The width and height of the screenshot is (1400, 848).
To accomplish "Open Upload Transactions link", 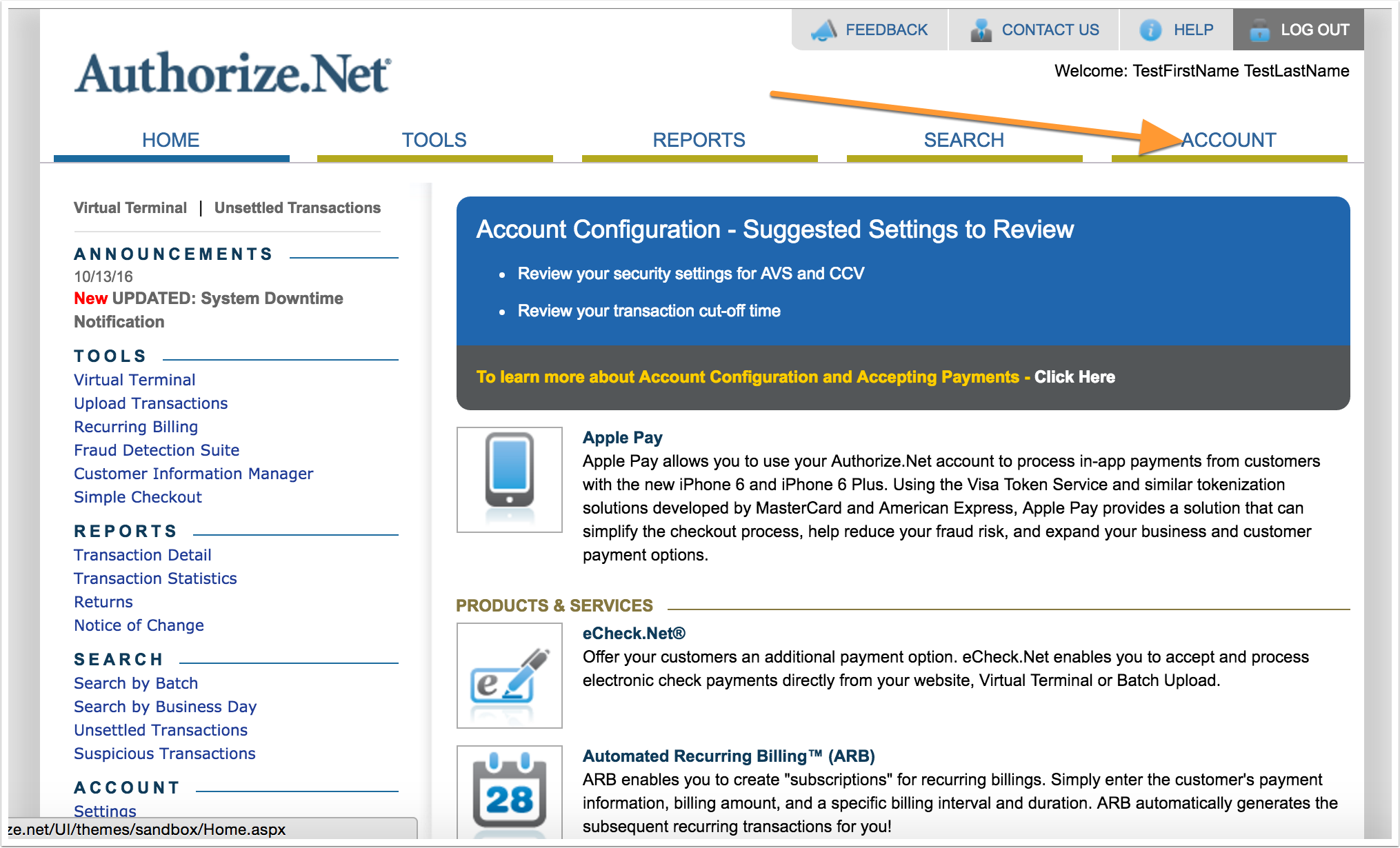I will [150, 403].
